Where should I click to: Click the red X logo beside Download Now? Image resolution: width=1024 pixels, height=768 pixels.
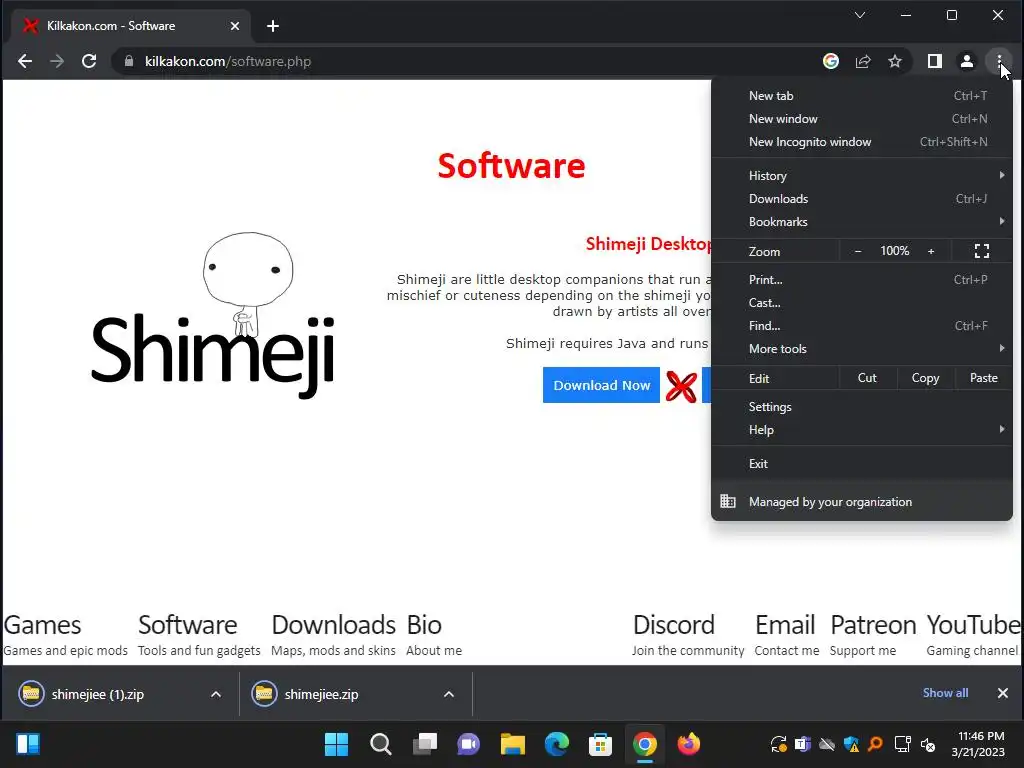(x=681, y=386)
